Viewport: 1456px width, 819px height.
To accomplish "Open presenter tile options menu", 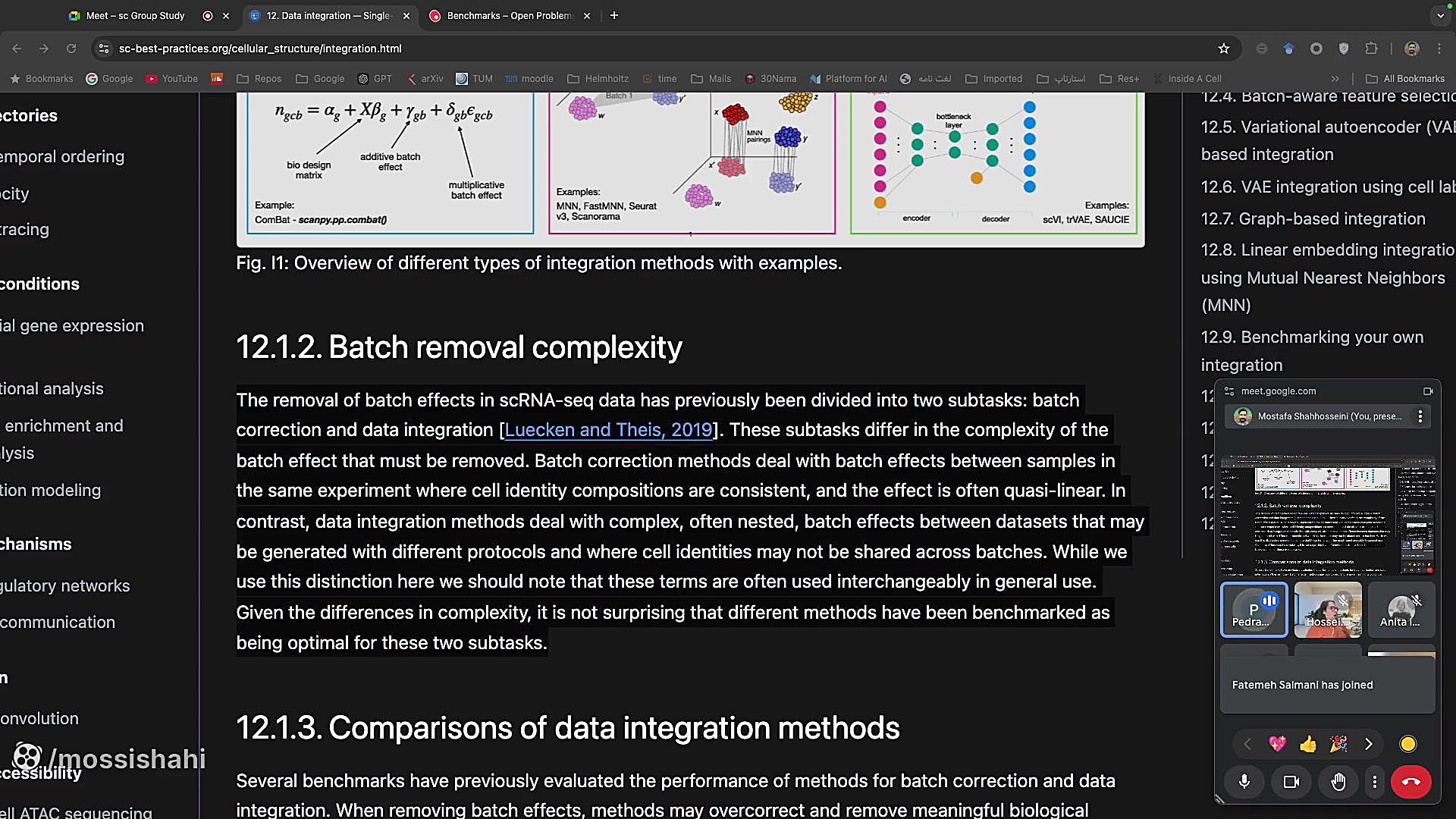I will (1420, 416).
